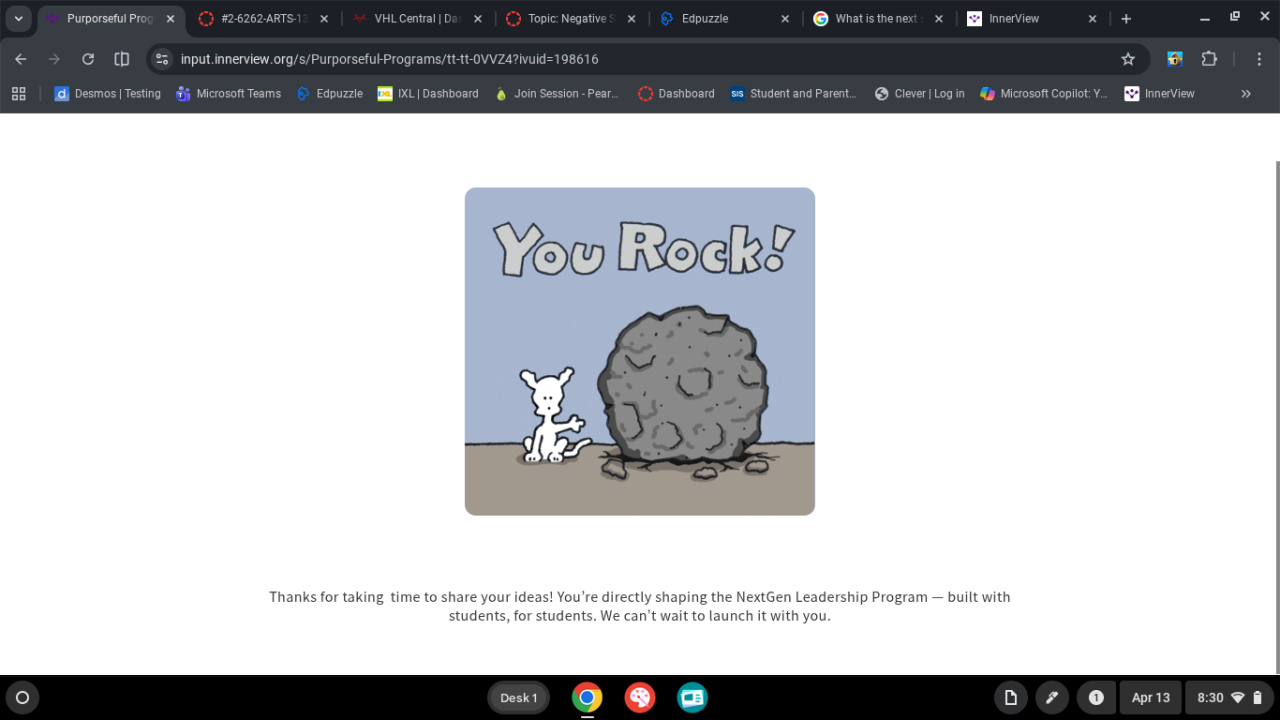The image size is (1280, 720).
Task: Switch to the InnerView browser tab
Action: [1033, 19]
